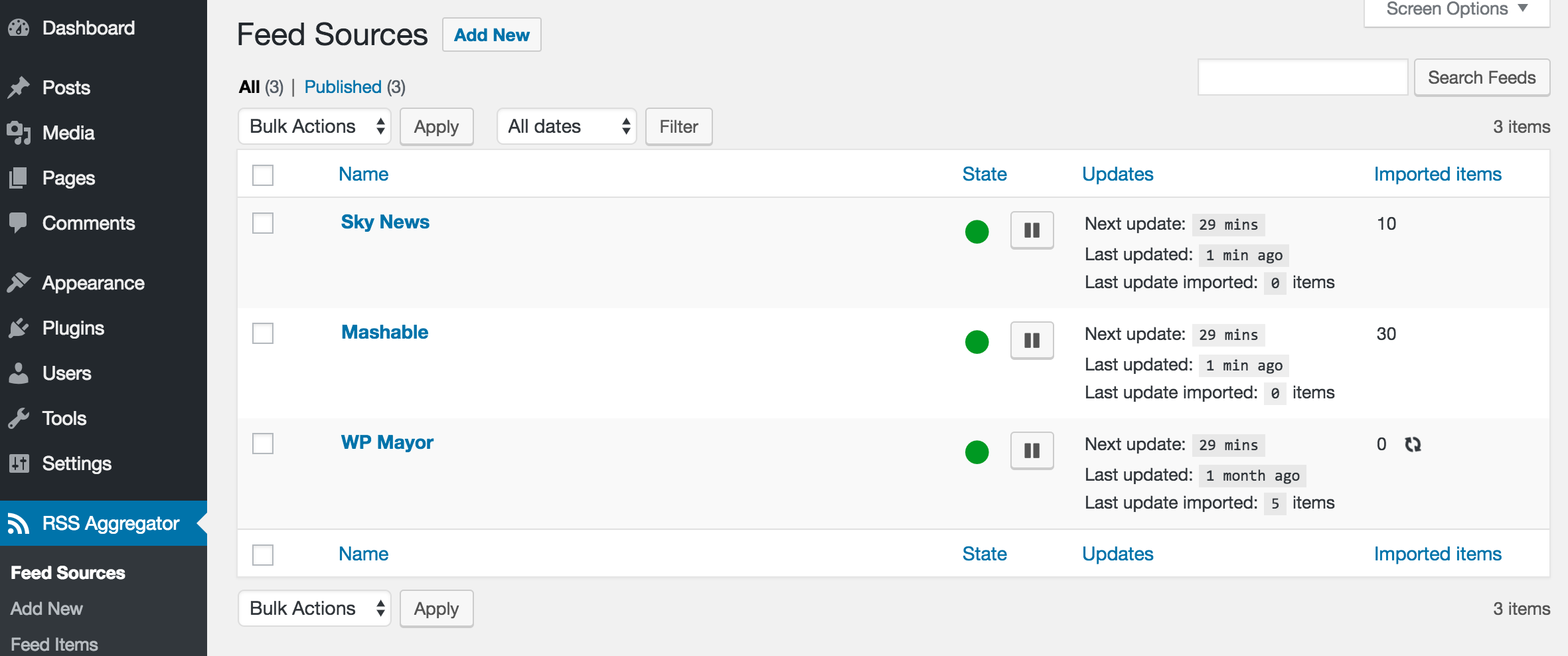Open the Pages menu

pos(68,178)
